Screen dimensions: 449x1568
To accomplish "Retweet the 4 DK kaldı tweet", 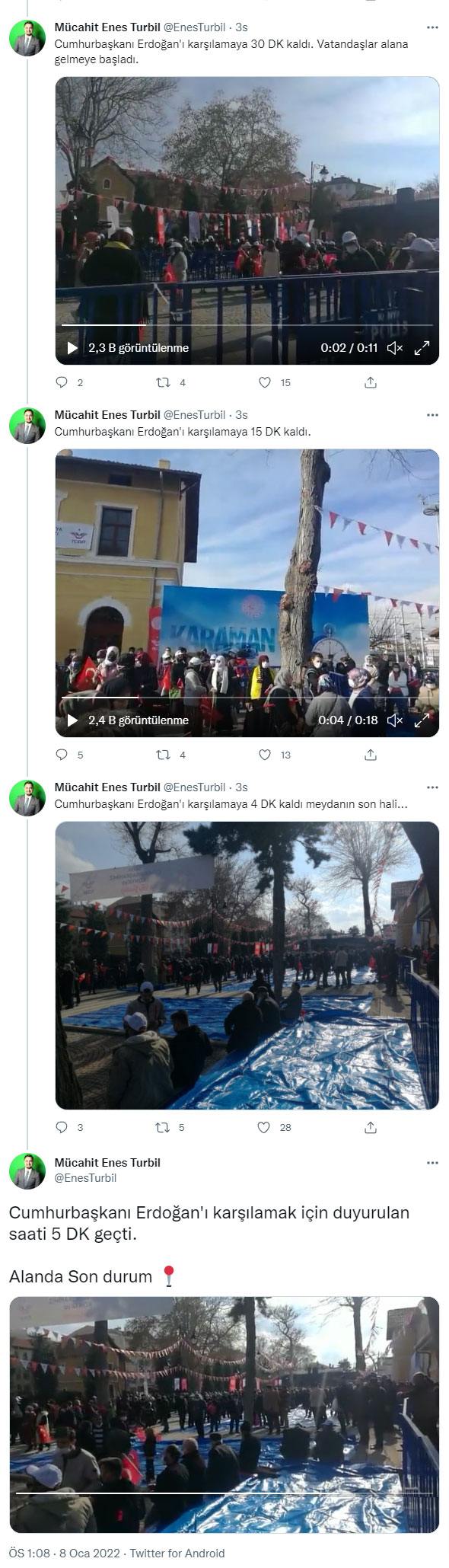I will (162, 1127).
